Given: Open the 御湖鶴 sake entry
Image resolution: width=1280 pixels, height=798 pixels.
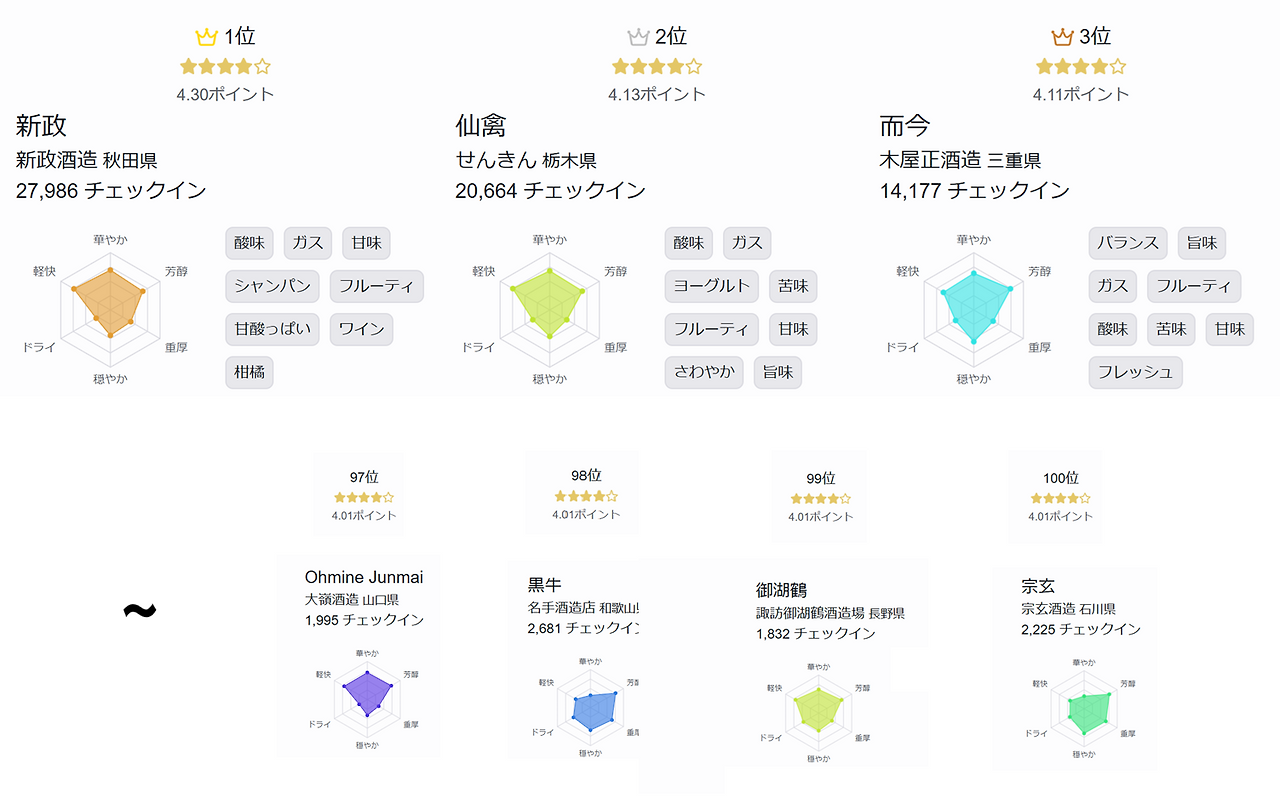Looking at the screenshot, I should pyautogui.click(x=781, y=590).
